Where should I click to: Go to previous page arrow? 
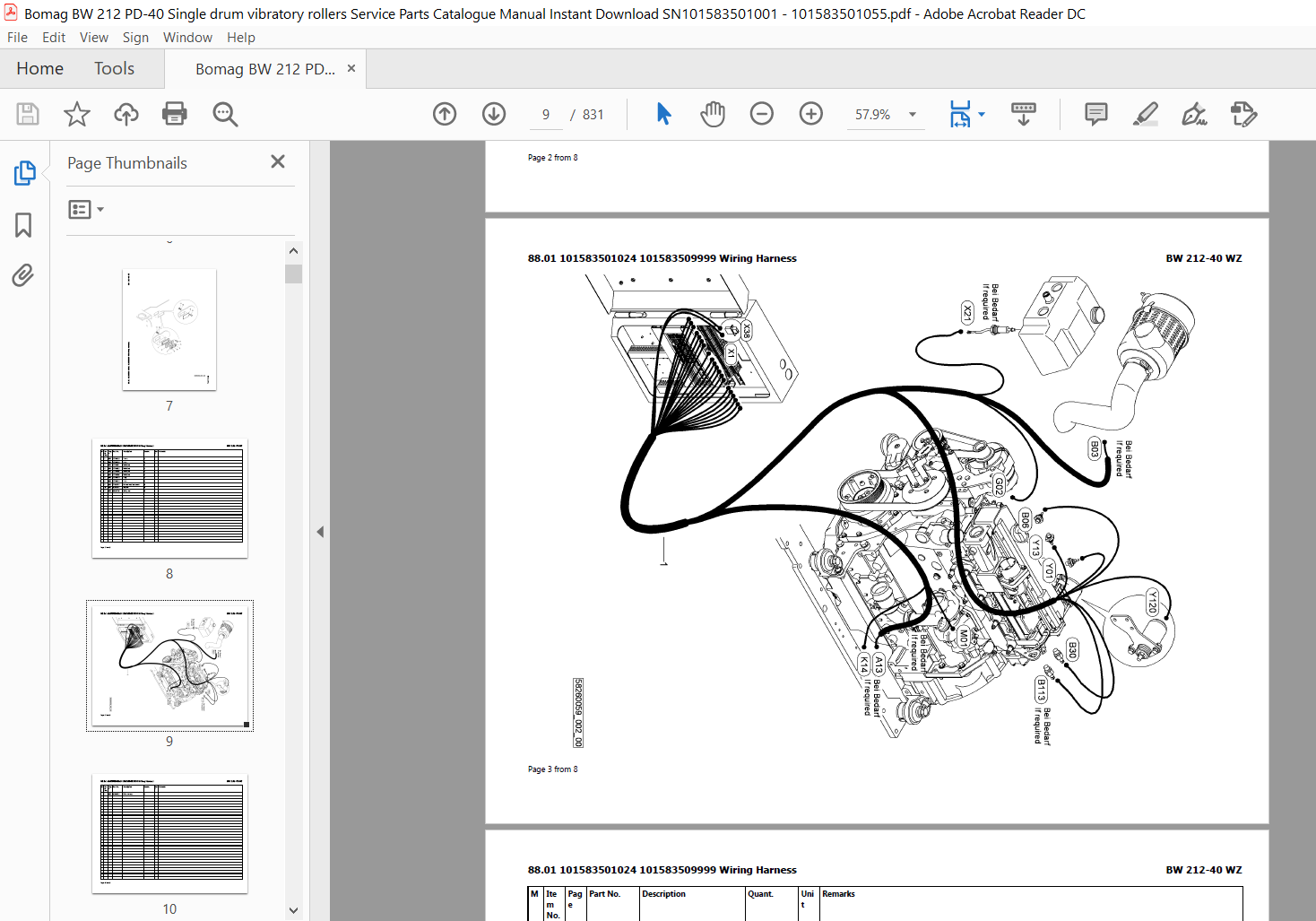click(x=445, y=114)
